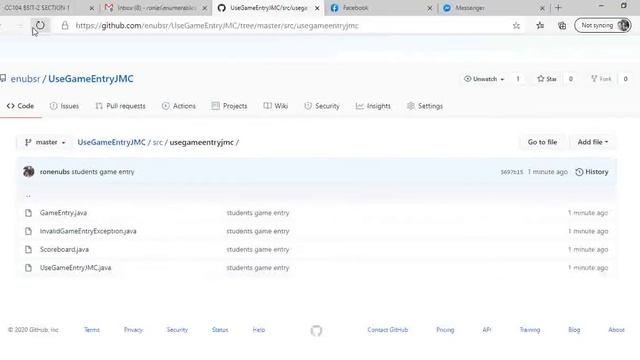The height and width of the screenshot is (360, 640).
Task: Open footer Terms link
Action: pos(92,330)
